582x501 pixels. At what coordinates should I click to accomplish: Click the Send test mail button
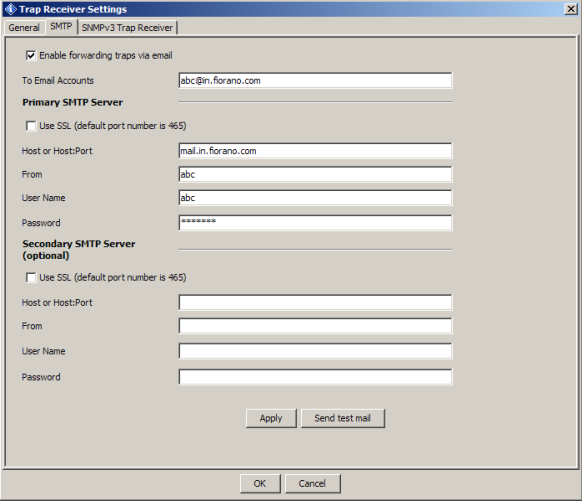[x=343, y=418]
